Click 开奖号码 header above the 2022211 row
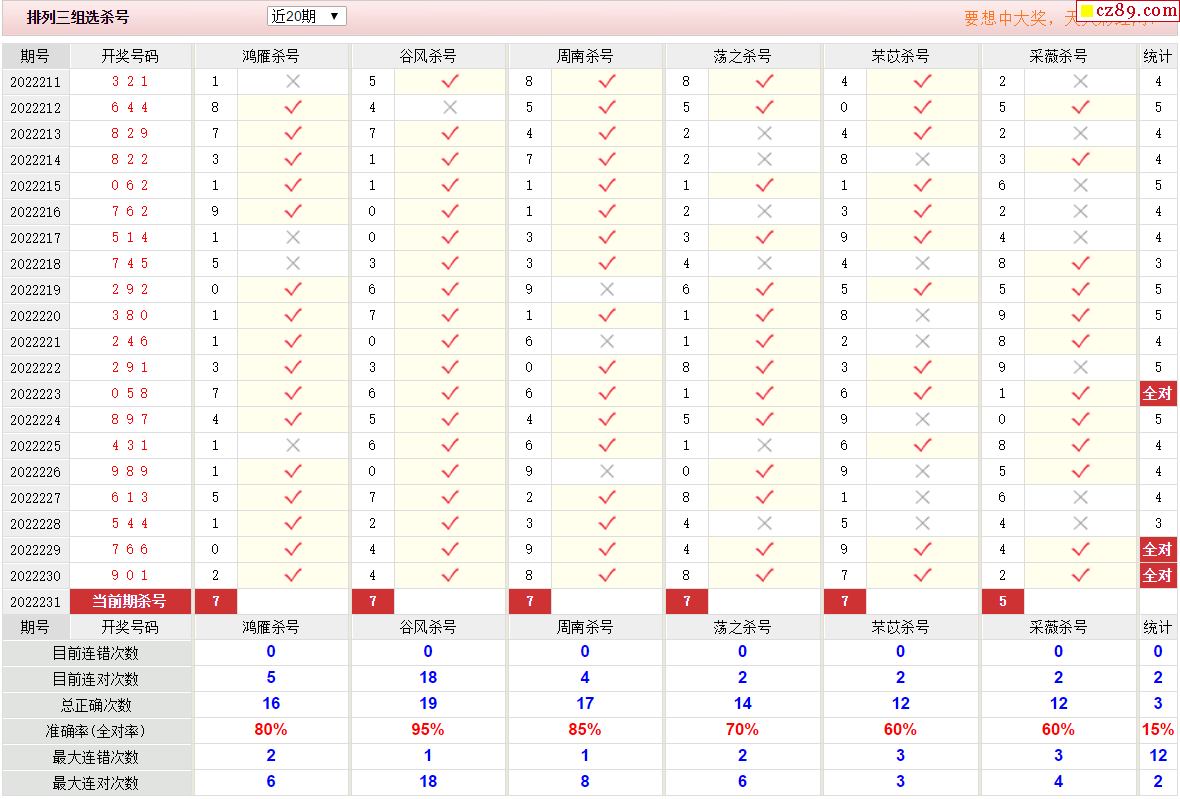This screenshot has height=799, width=1180. point(129,56)
